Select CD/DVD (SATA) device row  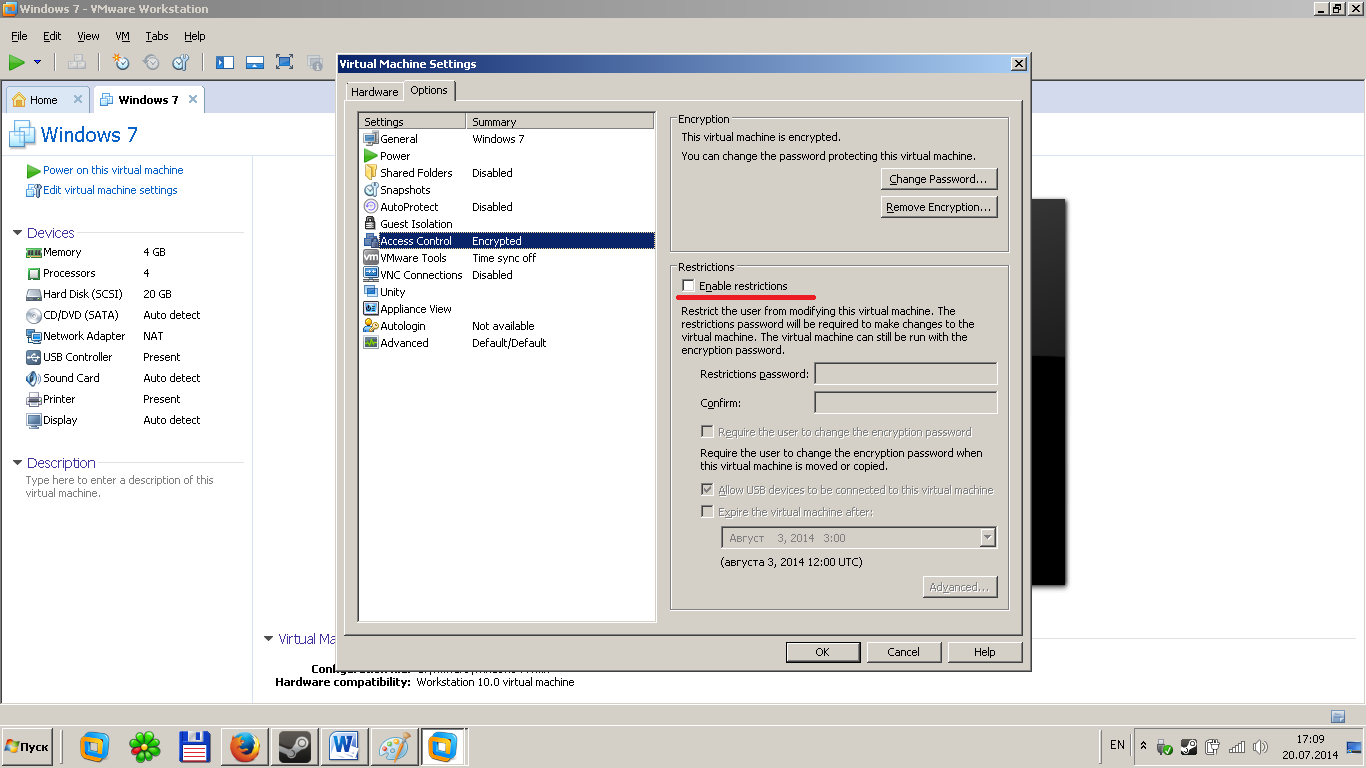tap(80, 315)
